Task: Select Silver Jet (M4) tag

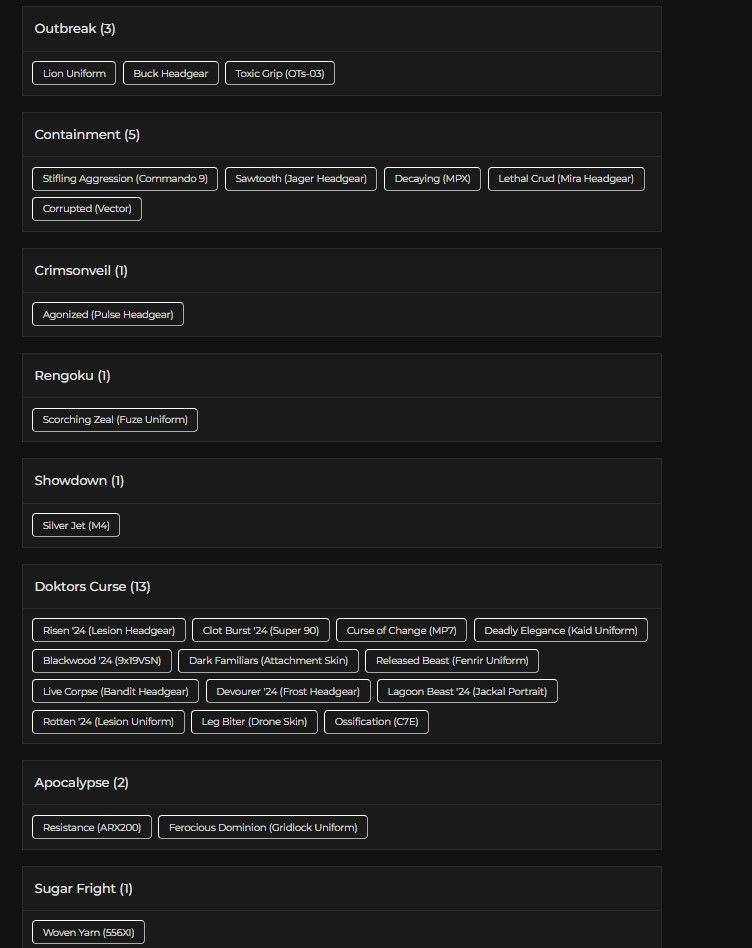Action: point(76,525)
